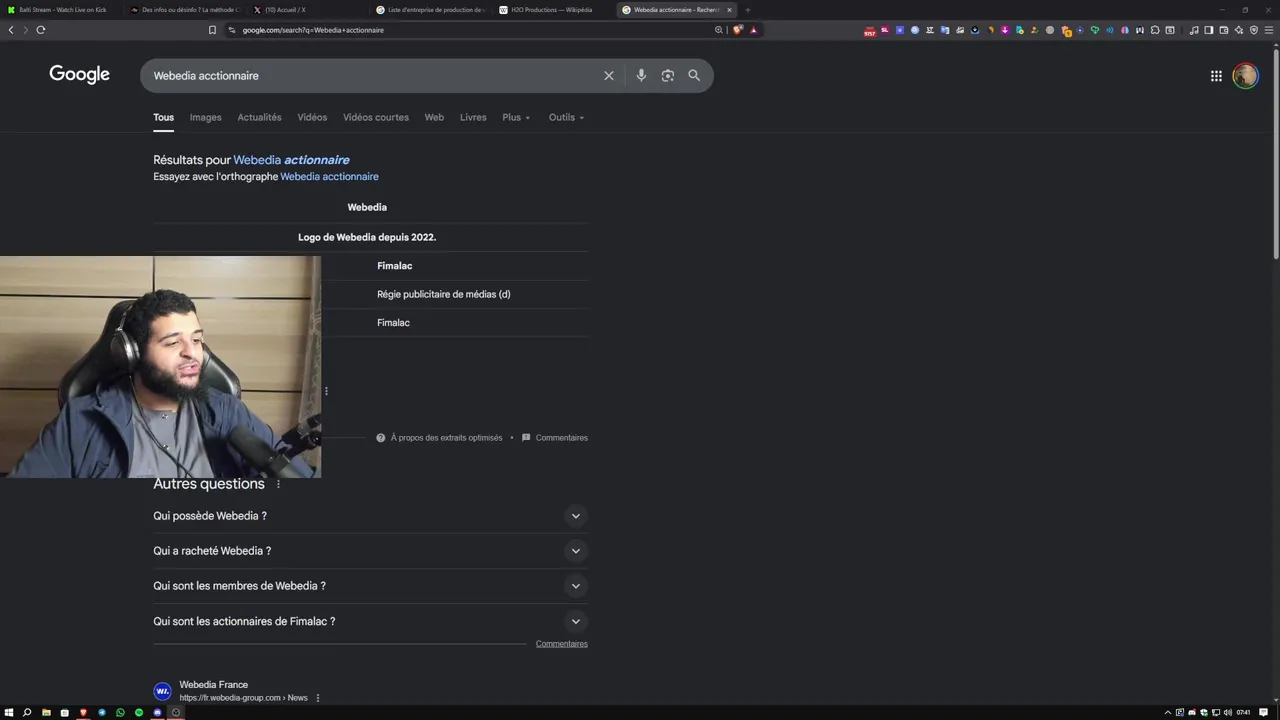Switch to the Vidéos courtes tab
This screenshot has width=1280, height=720.
click(x=376, y=117)
